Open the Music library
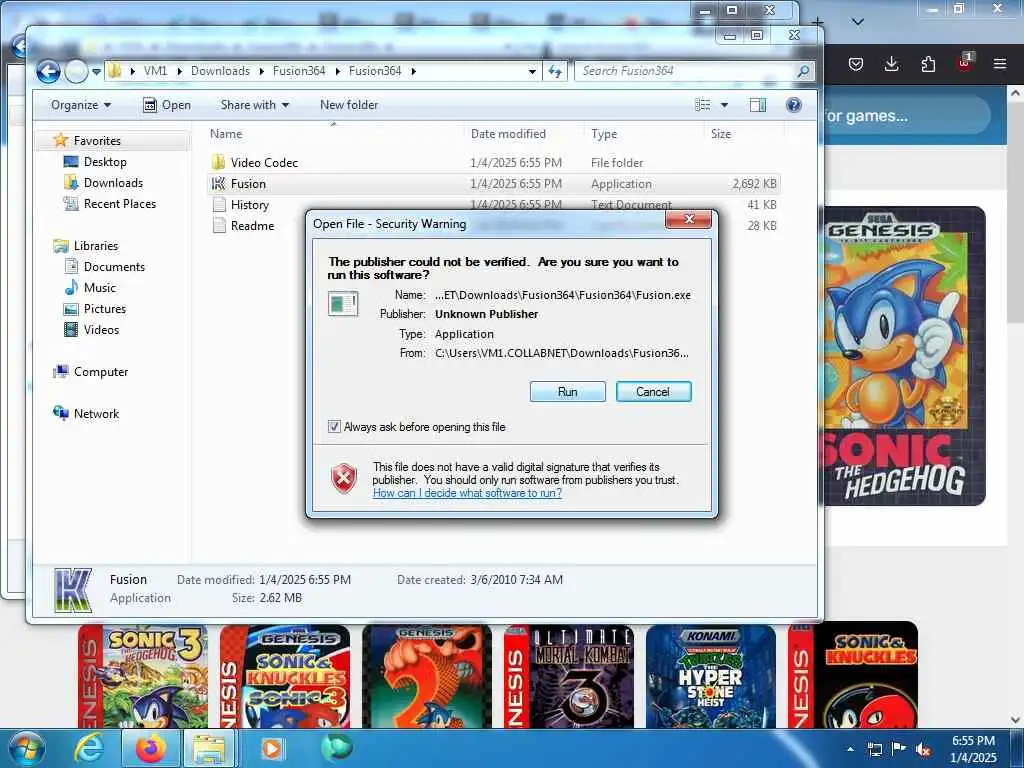This screenshot has height=768, width=1024. click(x=99, y=287)
